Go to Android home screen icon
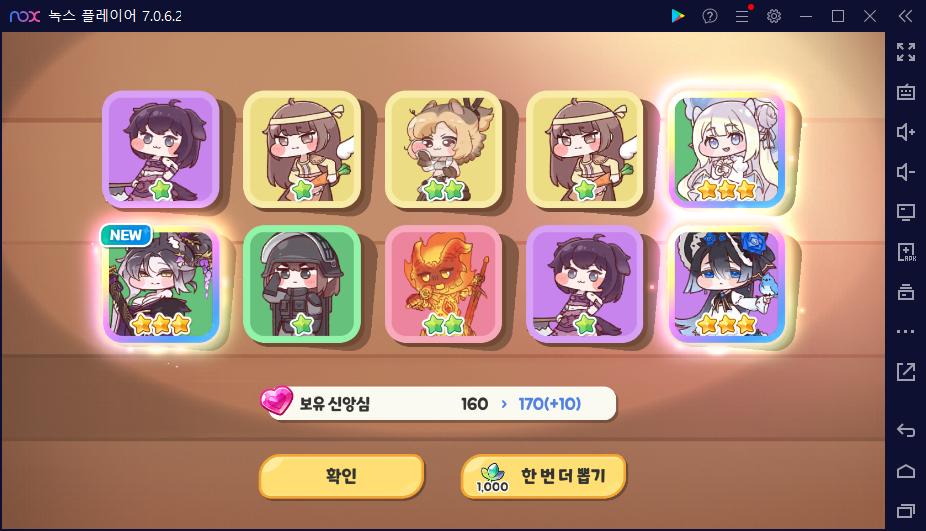 pyautogui.click(x=905, y=471)
